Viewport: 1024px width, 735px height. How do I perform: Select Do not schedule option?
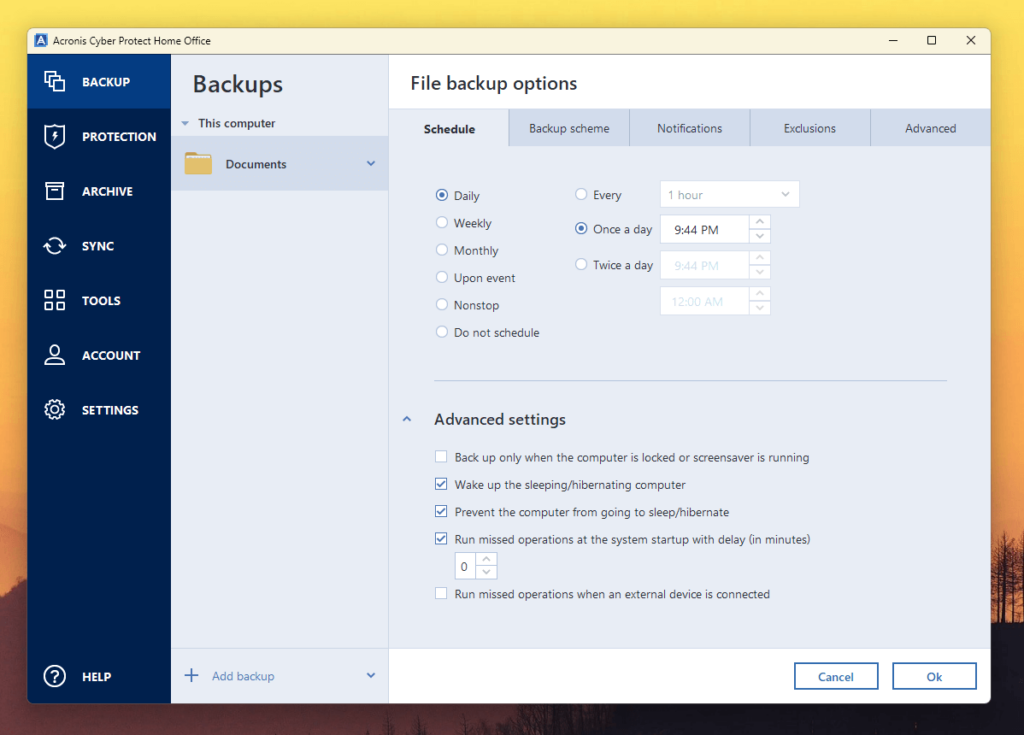[x=442, y=332]
